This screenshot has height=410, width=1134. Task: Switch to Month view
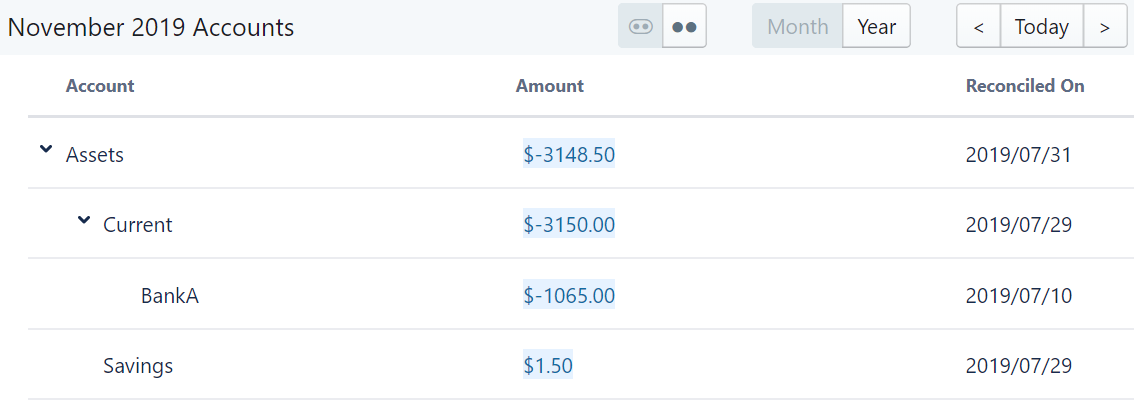click(797, 27)
